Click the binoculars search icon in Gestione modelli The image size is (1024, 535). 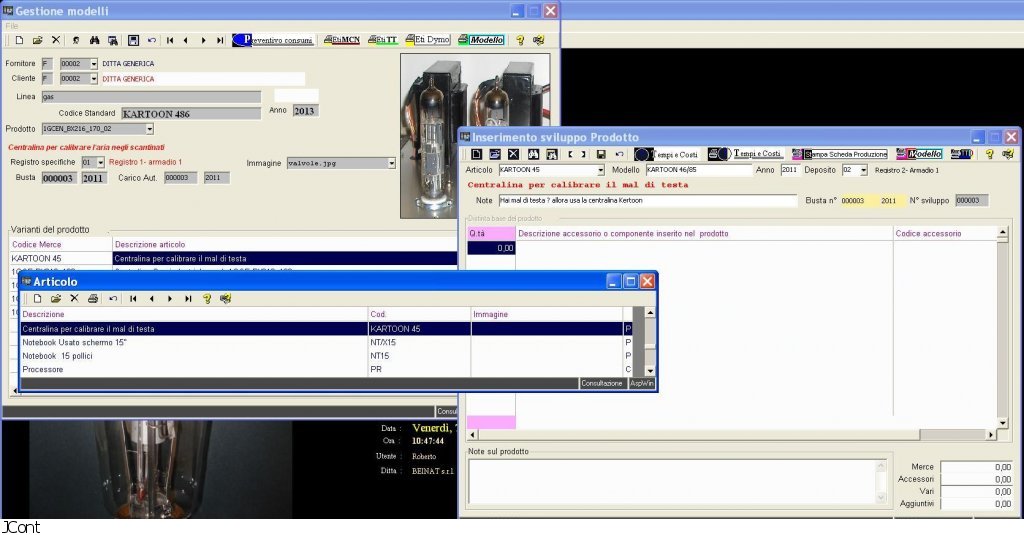pyautogui.click(x=94, y=40)
